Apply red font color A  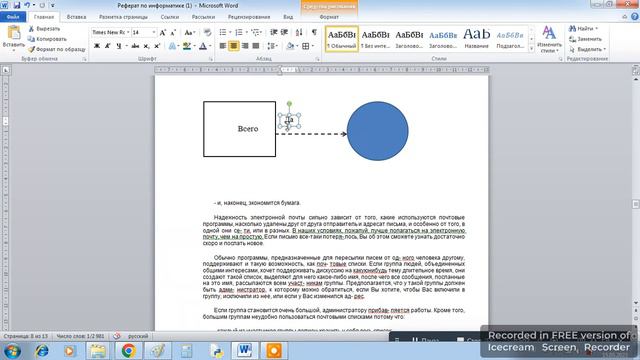(203, 46)
